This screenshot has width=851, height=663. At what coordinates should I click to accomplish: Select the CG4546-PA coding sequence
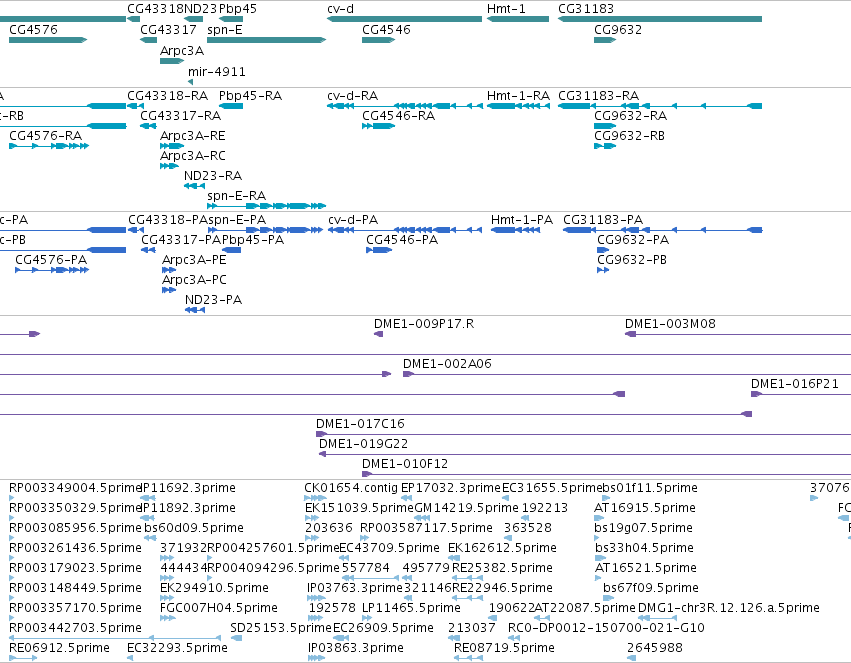click(x=379, y=250)
